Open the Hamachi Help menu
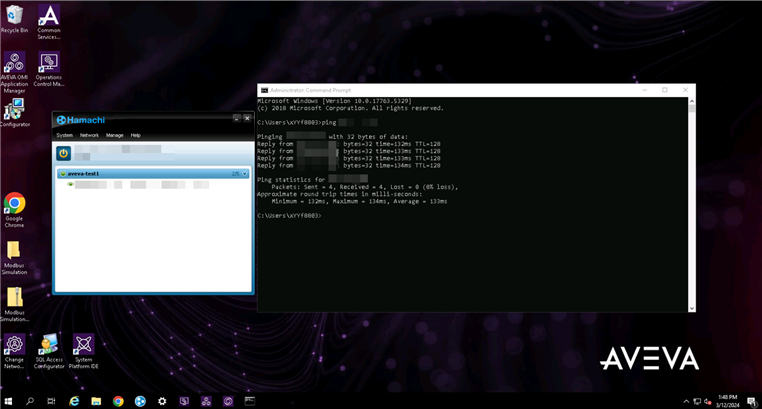This screenshot has height=409, width=762. [x=136, y=136]
